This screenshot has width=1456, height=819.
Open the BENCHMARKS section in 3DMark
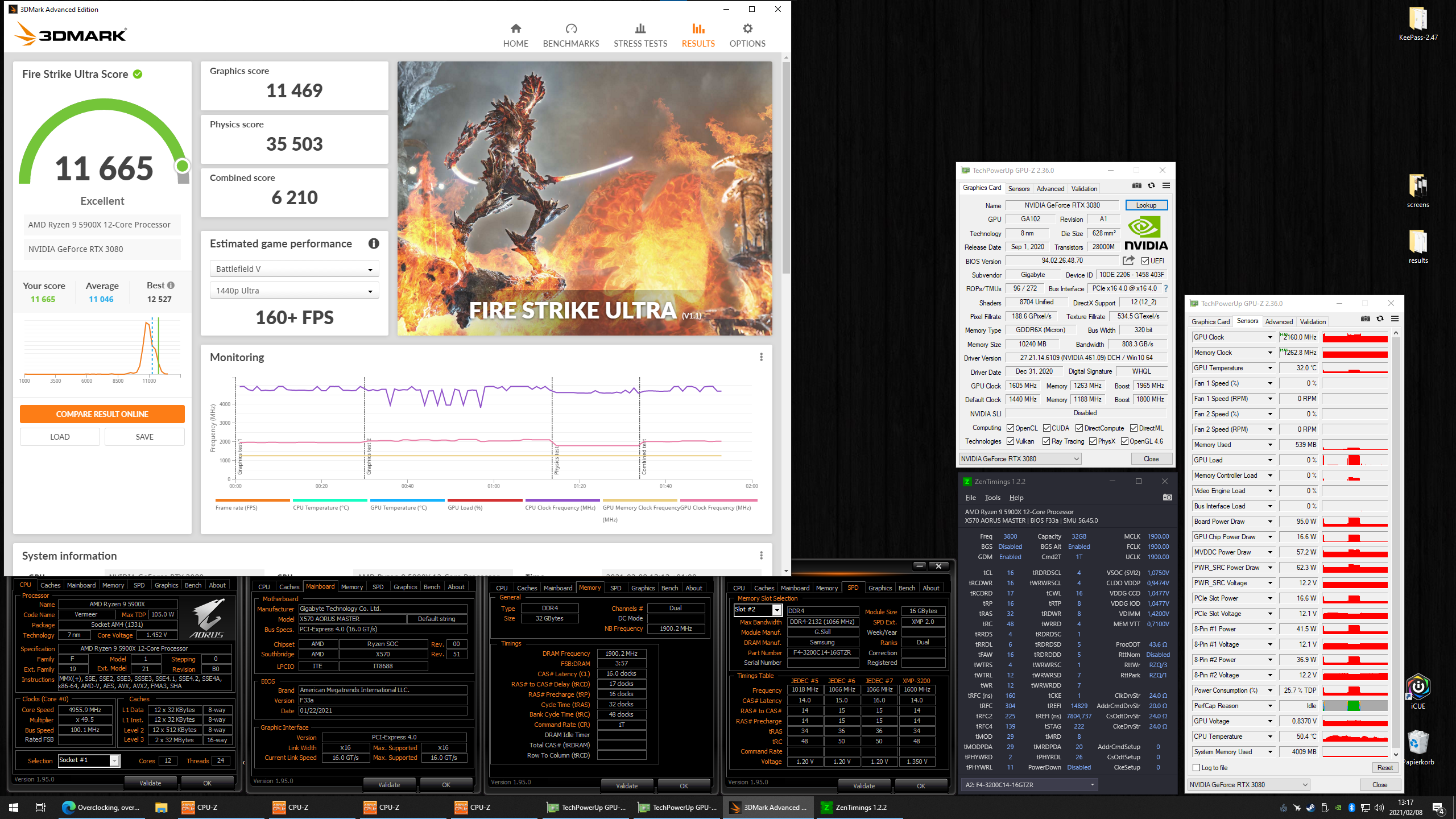(571, 35)
